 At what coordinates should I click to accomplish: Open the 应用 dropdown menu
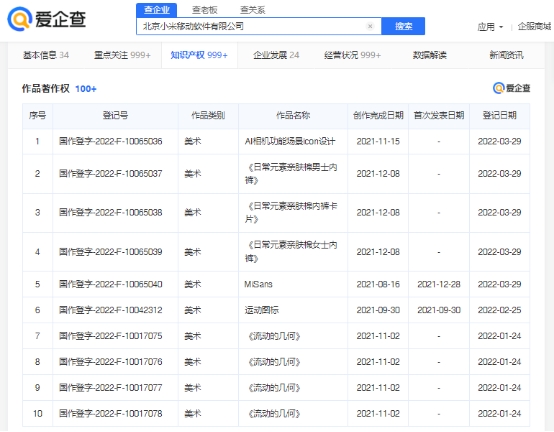point(490,27)
